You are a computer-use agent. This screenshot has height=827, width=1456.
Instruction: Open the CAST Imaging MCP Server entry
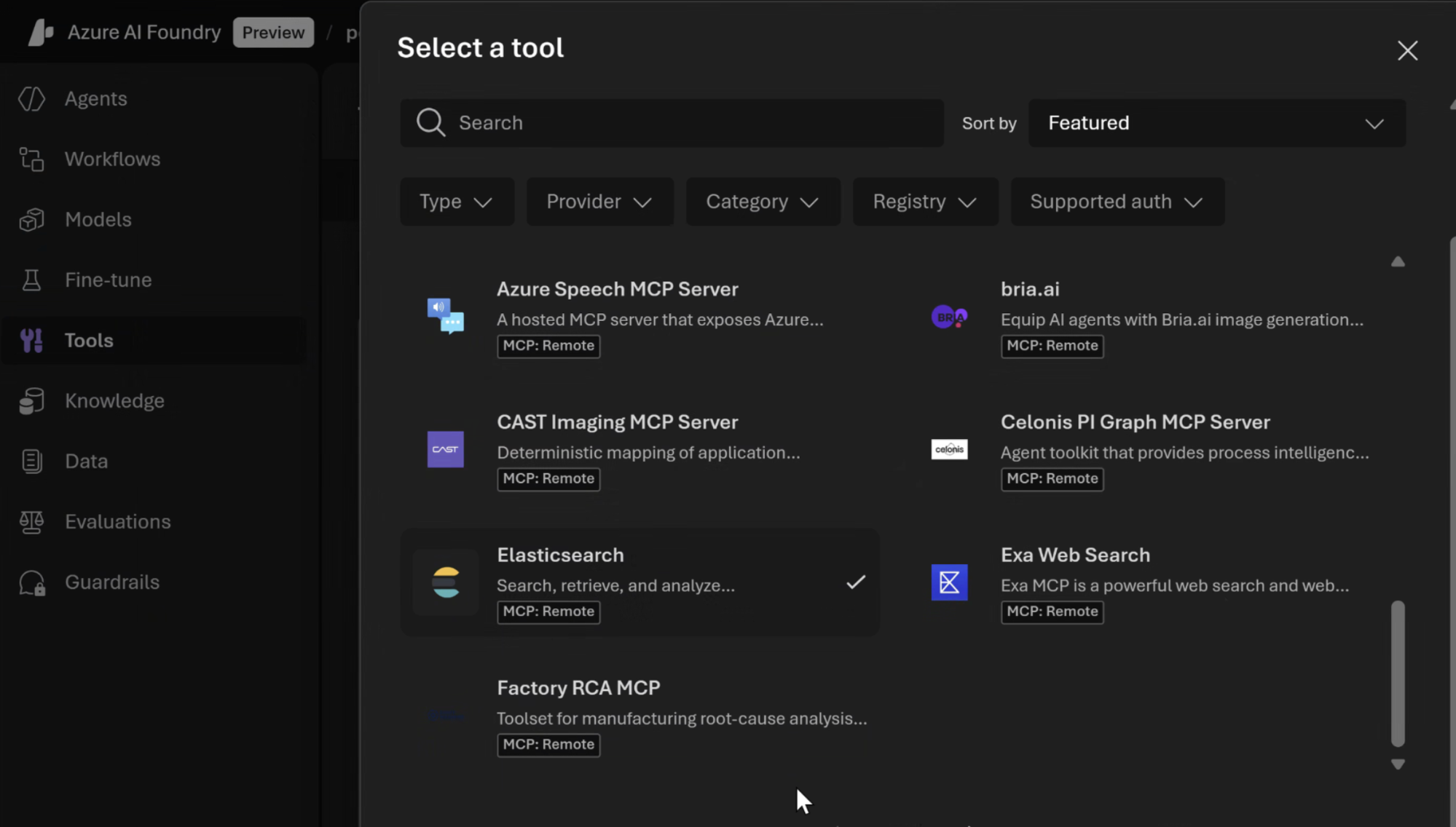[x=617, y=422]
